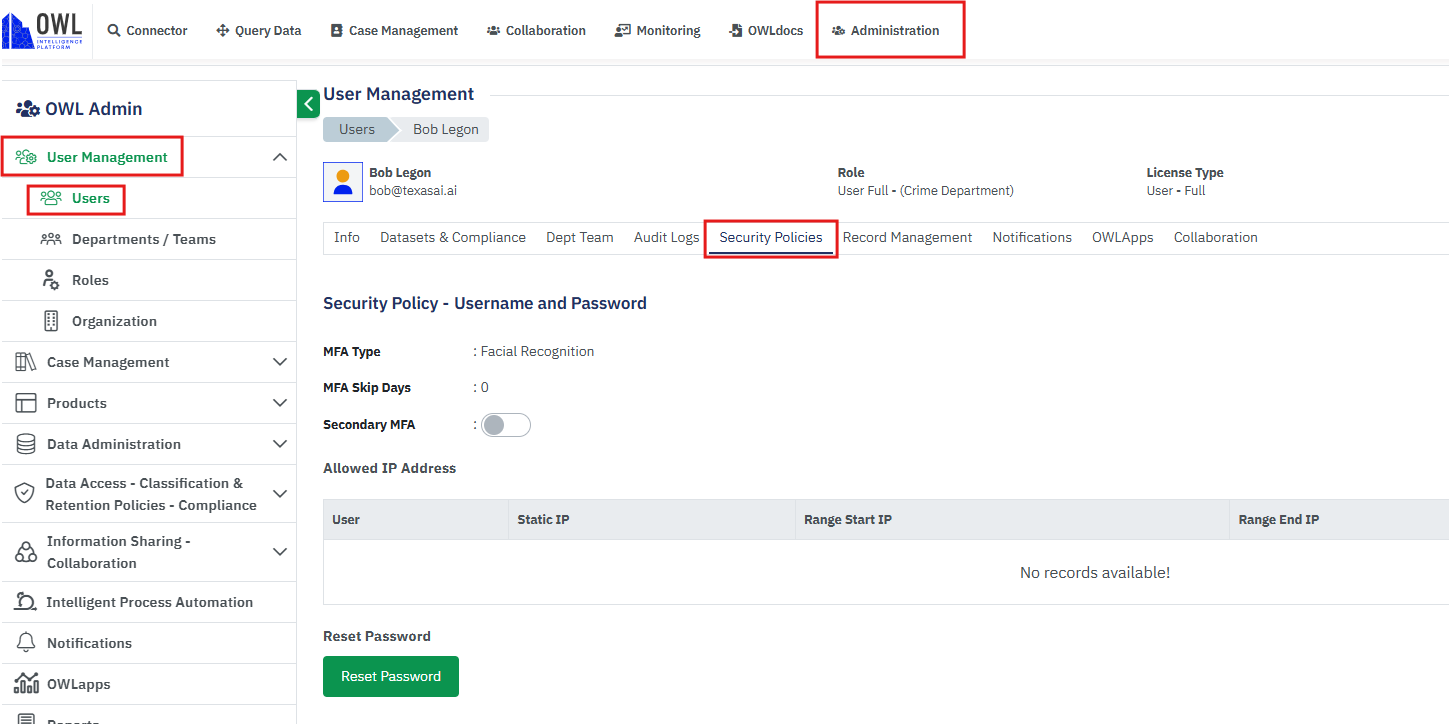Click the Data Administration database icon
The image size is (1449, 724).
(27, 444)
